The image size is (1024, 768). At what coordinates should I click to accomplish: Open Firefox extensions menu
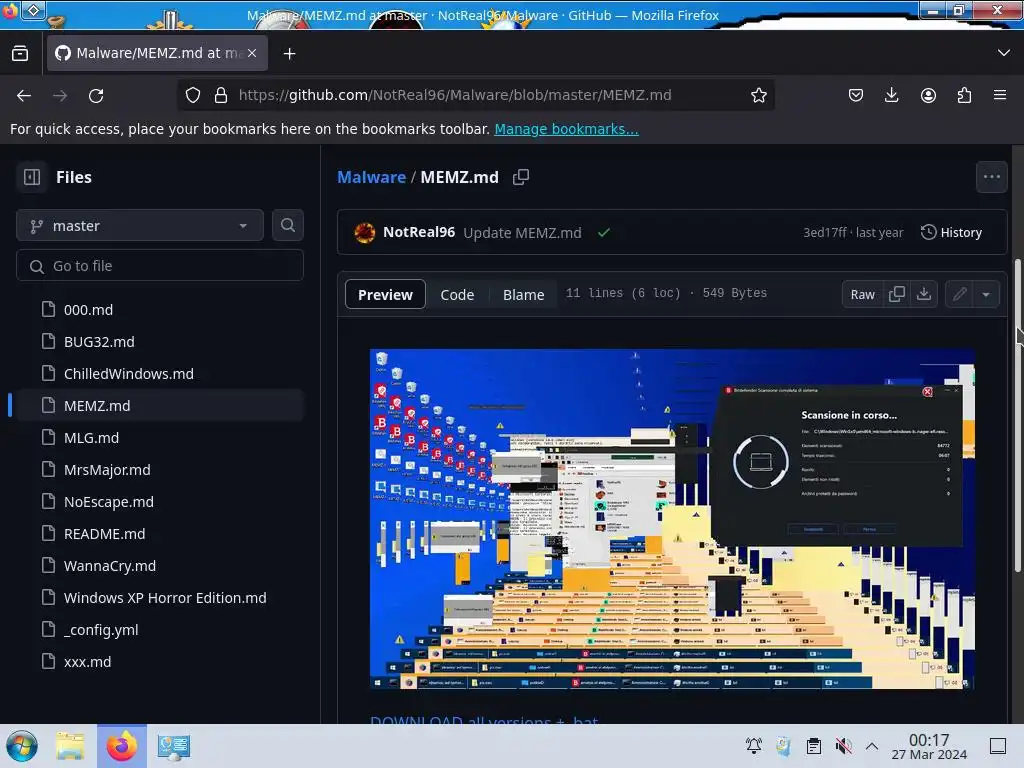pos(964,95)
